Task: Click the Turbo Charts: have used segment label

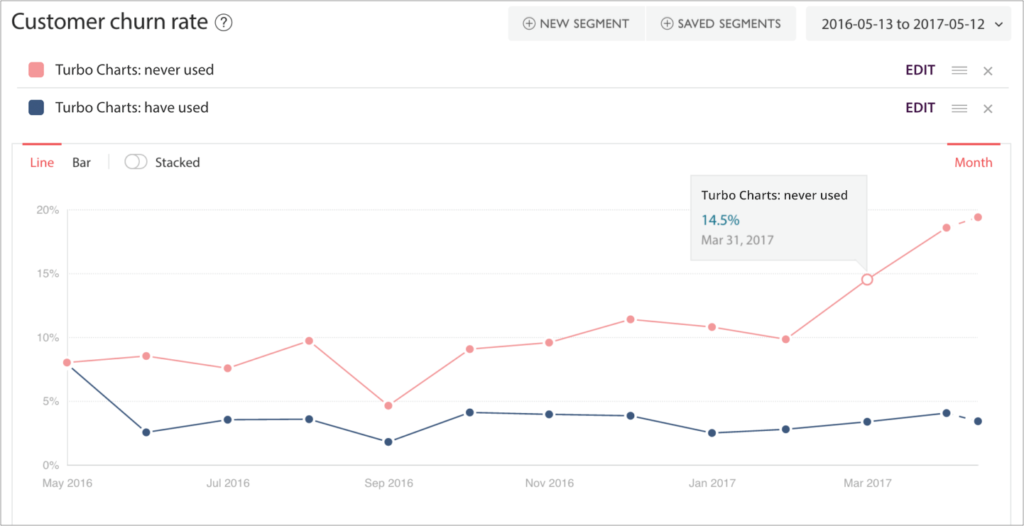Action: coord(132,108)
